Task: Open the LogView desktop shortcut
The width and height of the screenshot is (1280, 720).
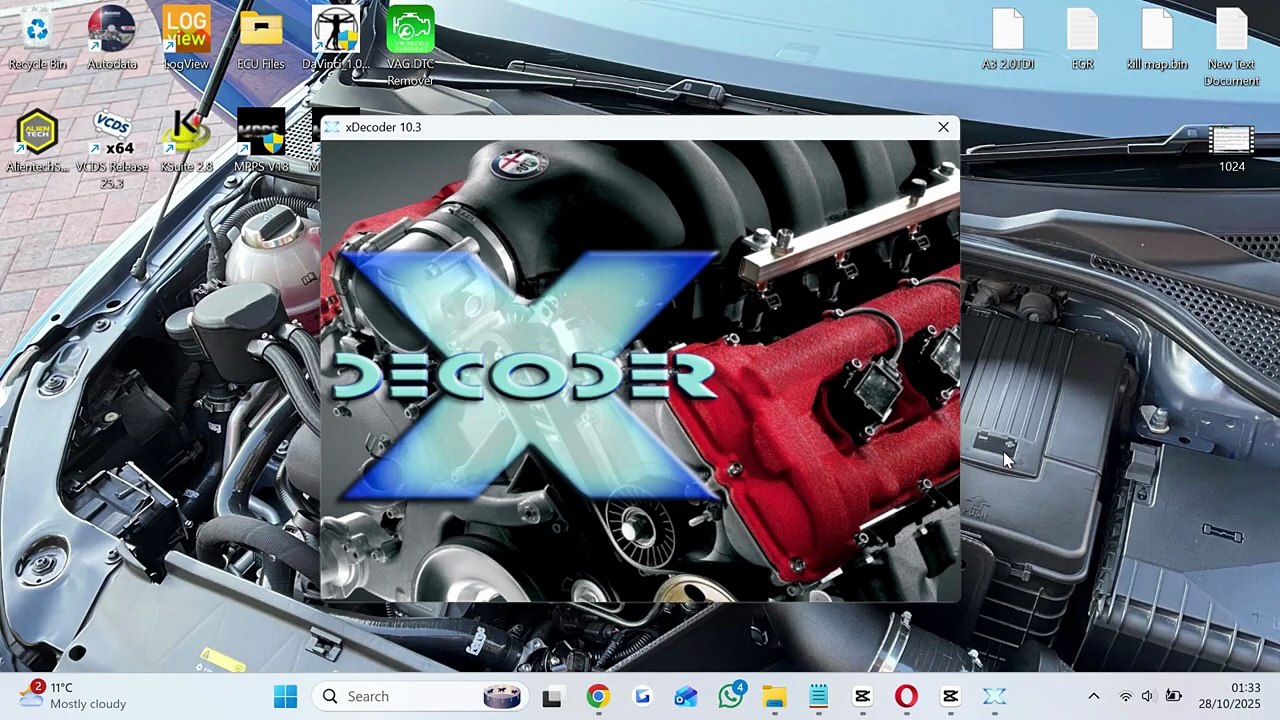Action: [x=186, y=40]
